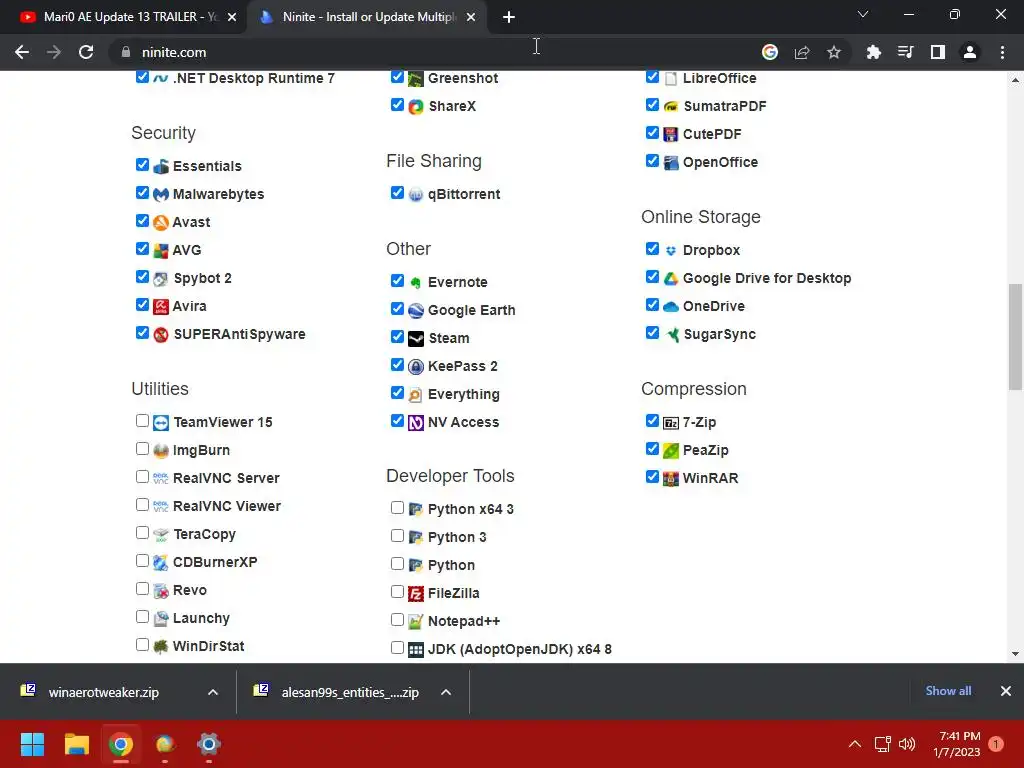Click the Google Drive for Desktop icon
1024x768 pixels.
671,279
